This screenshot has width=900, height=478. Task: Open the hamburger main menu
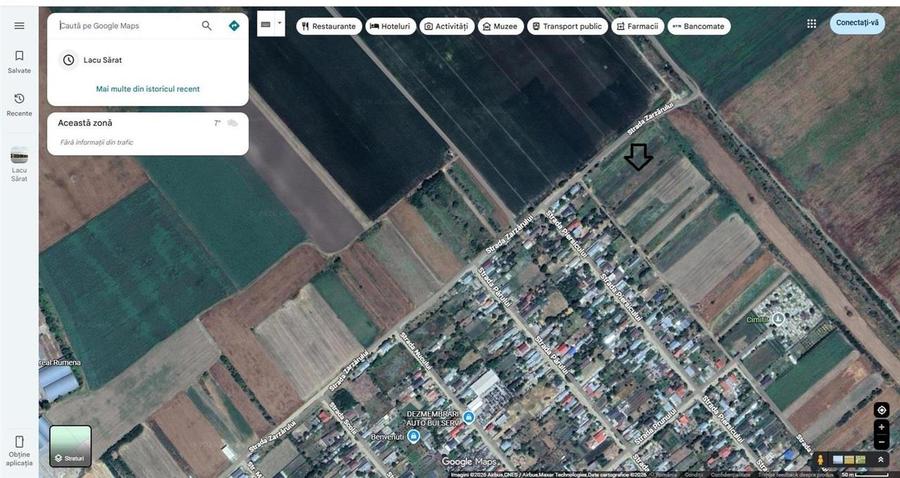[x=20, y=26]
